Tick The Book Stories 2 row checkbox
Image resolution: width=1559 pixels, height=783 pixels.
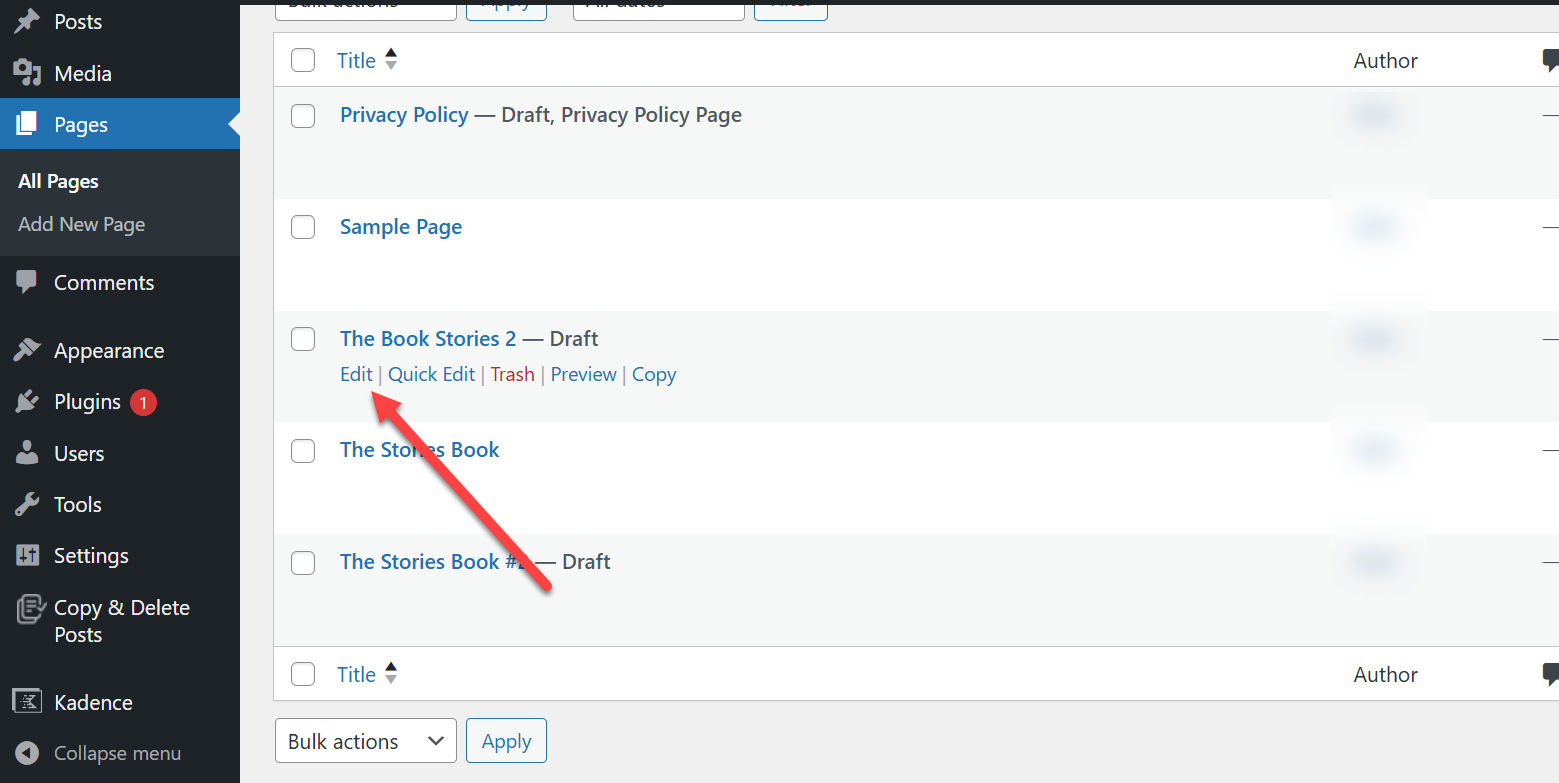point(303,339)
